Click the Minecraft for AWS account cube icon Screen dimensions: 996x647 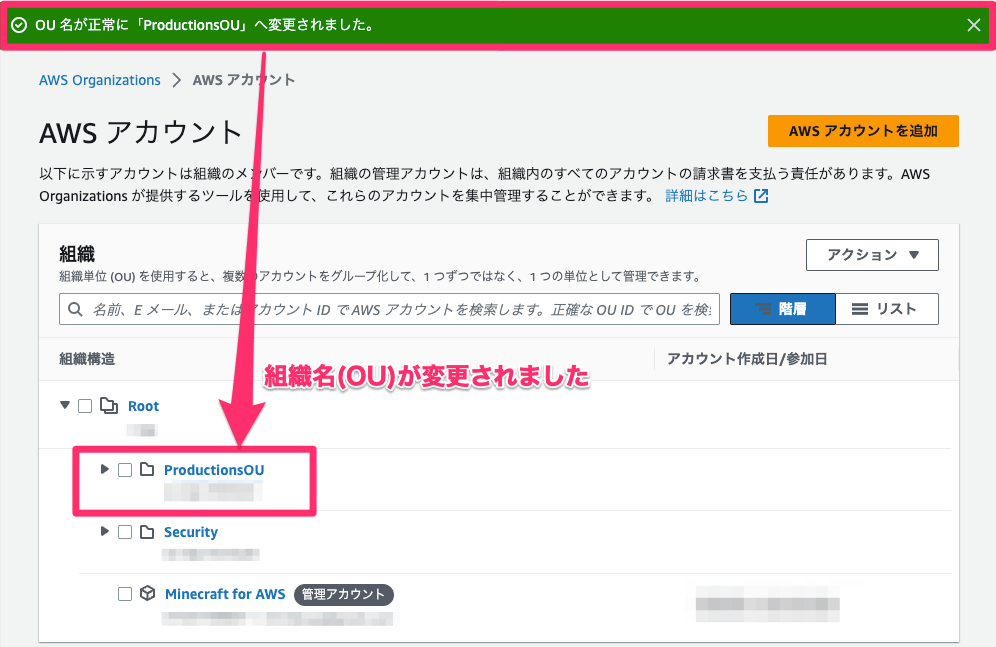click(147, 593)
